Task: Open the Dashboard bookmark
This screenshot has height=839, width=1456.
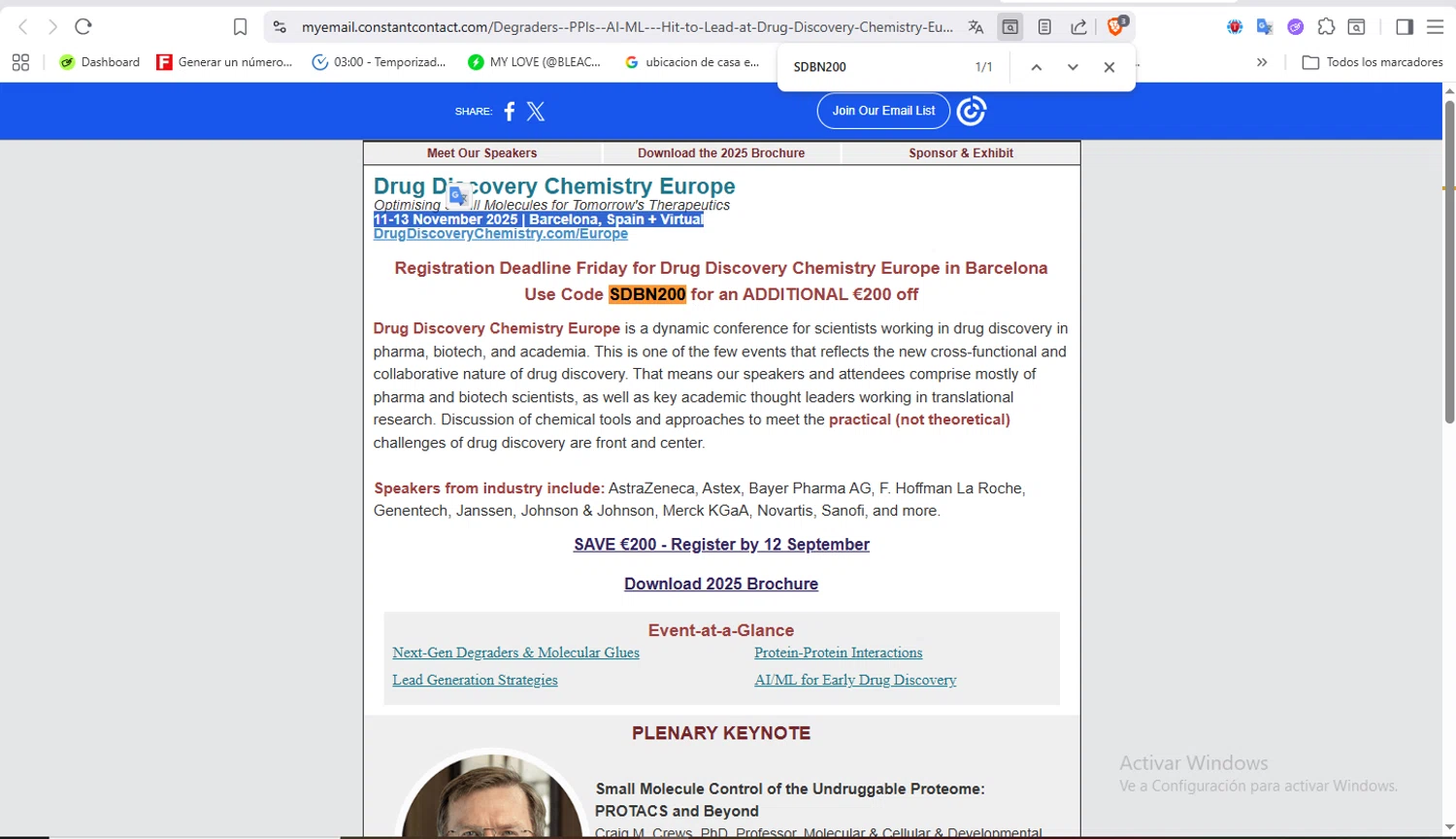Action: click(99, 62)
